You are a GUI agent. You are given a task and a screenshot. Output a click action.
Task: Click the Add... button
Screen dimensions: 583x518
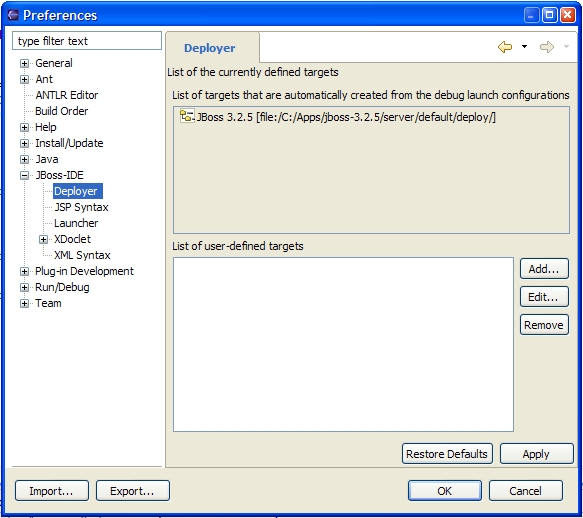(544, 269)
